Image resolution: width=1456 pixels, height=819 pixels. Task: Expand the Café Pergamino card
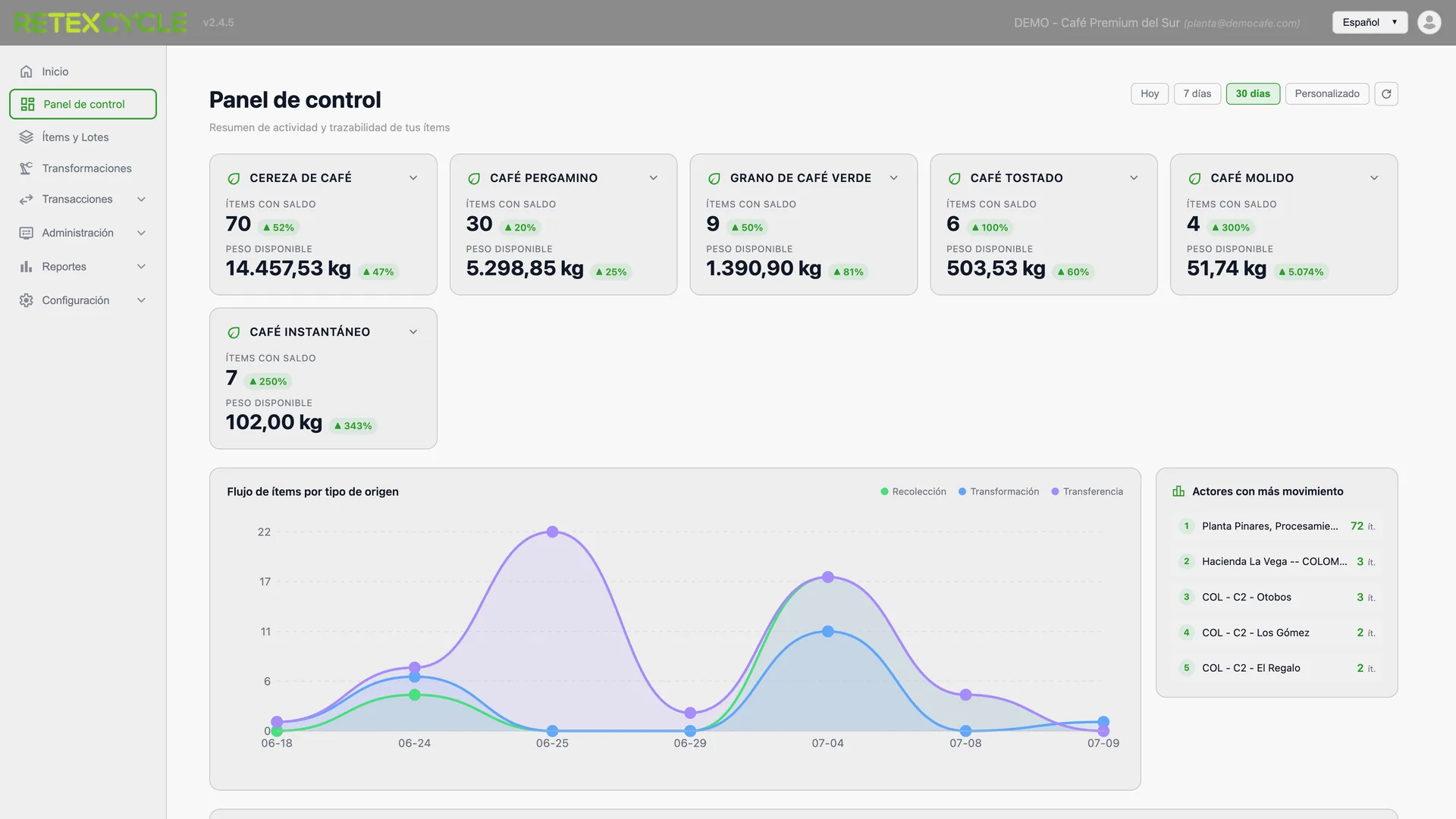coord(654,178)
